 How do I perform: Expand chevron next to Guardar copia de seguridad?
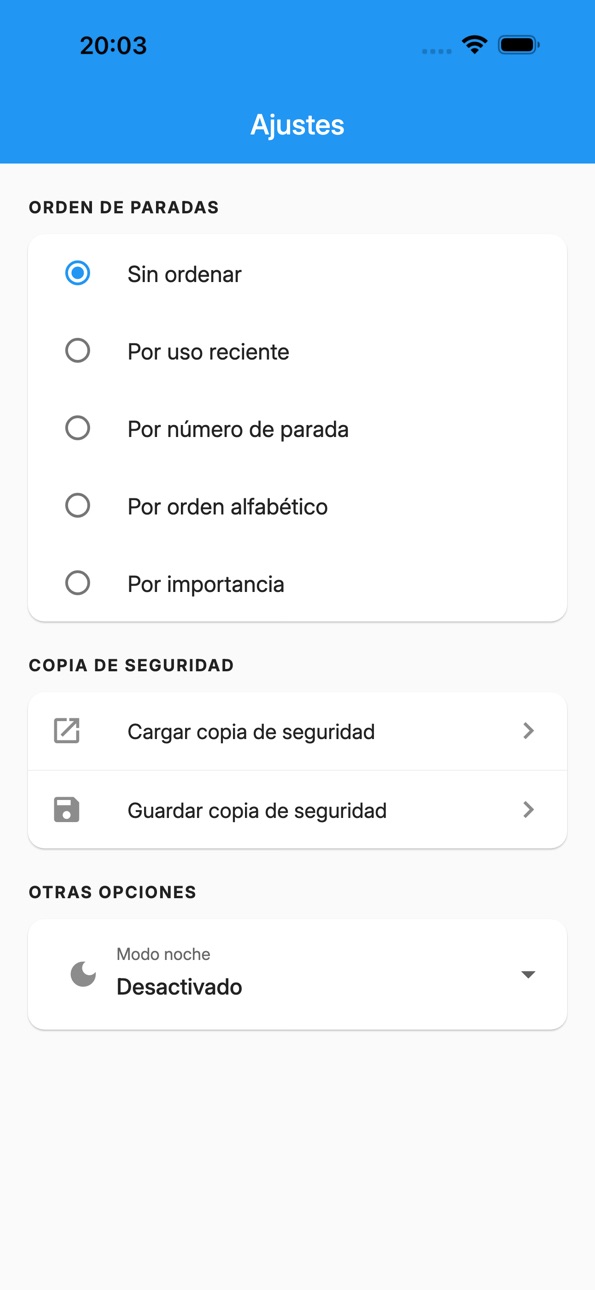click(x=529, y=810)
